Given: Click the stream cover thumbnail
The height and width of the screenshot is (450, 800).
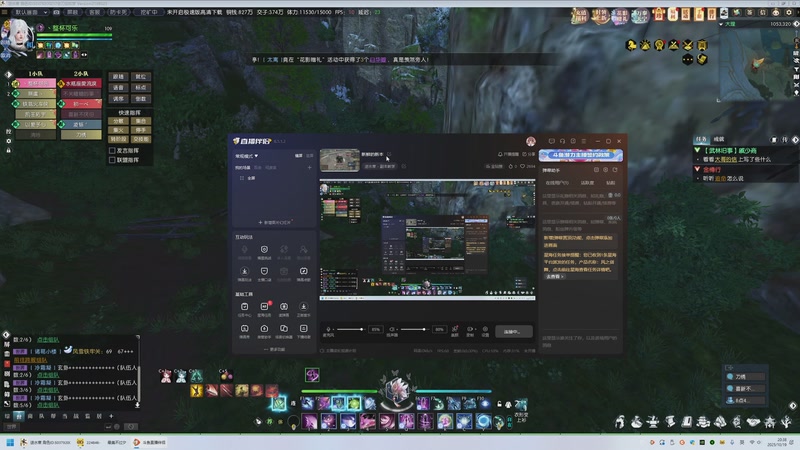Looking at the screenshot, I should point(340,160).
